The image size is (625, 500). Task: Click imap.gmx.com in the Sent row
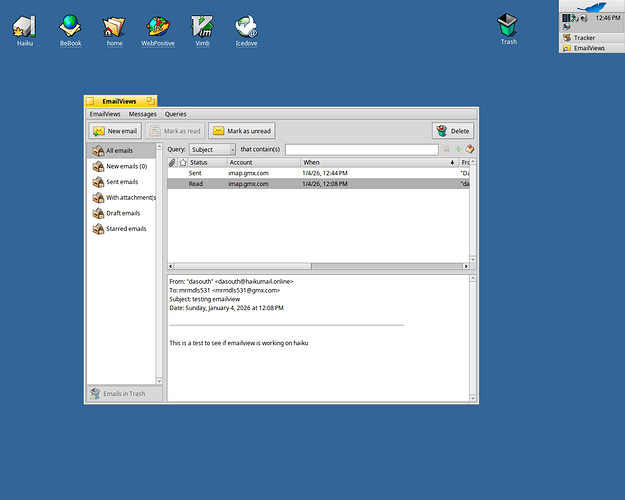pyautogui.click(x=248, y=173)
